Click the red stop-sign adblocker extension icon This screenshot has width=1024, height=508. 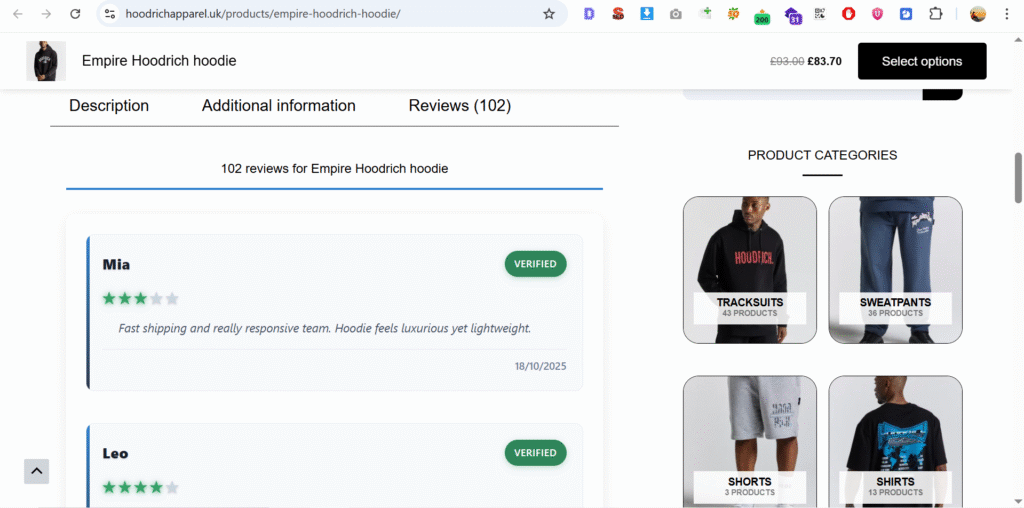click(x=849, y=14)
